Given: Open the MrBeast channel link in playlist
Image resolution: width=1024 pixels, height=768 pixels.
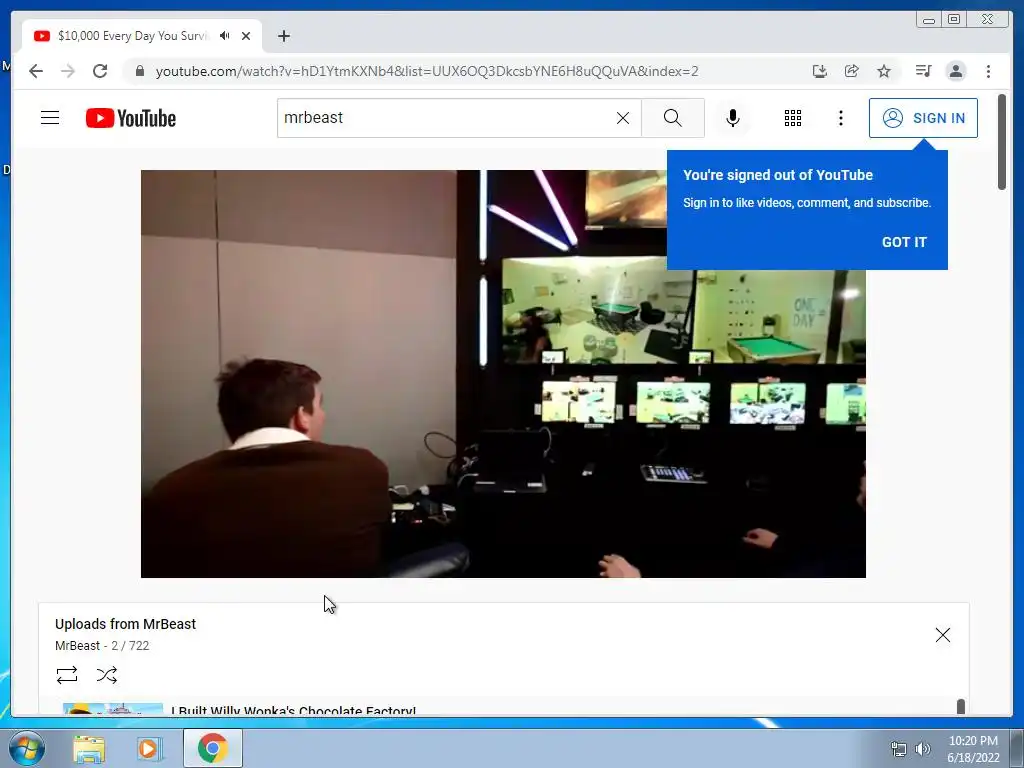Looking at the screenshot, I should pos(77,645).
